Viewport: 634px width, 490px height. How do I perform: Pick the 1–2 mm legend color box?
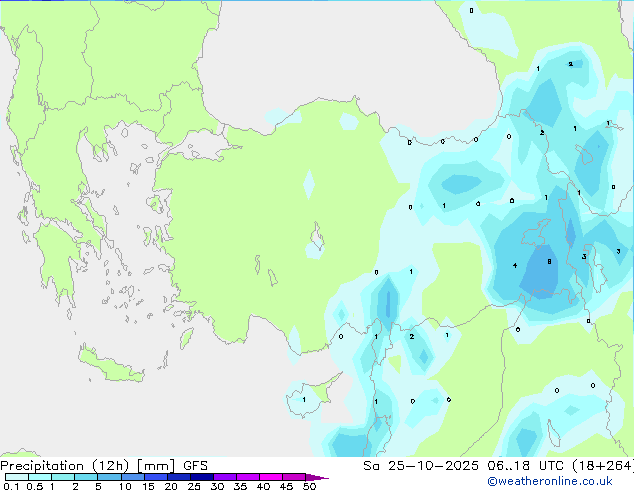[x=63, y=477]
